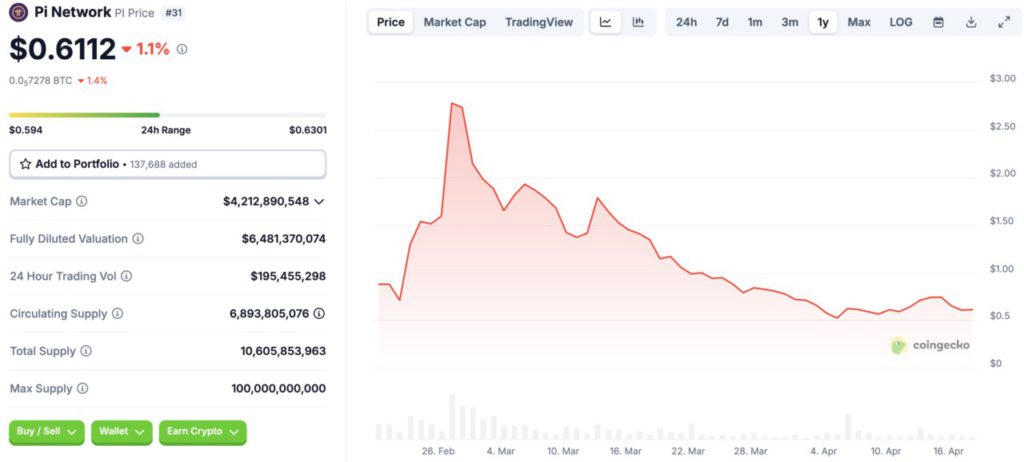Viewport: 1024px width, 462px height.
Task: Expand Market Cap details chevron
Action: pos(319,202)
